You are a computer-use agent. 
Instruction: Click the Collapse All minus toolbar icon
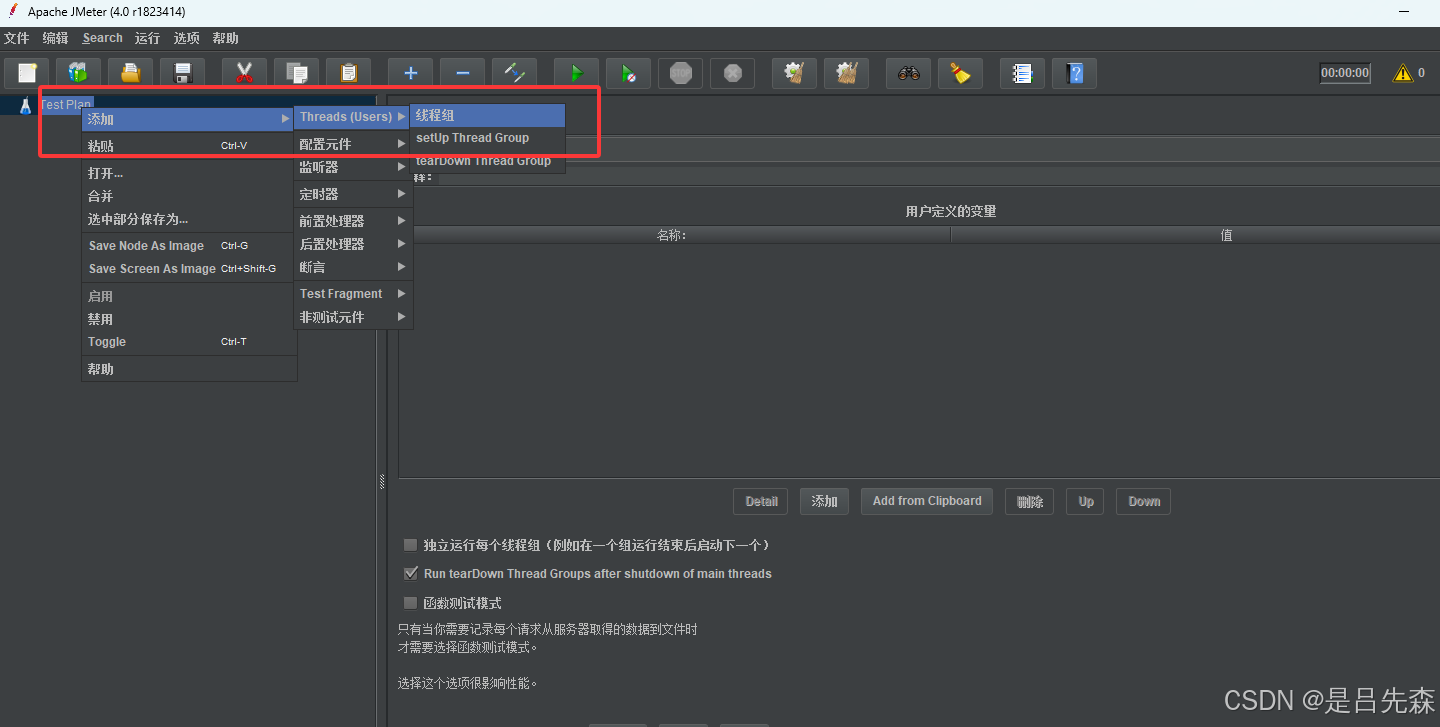click(x=462, y=73)
